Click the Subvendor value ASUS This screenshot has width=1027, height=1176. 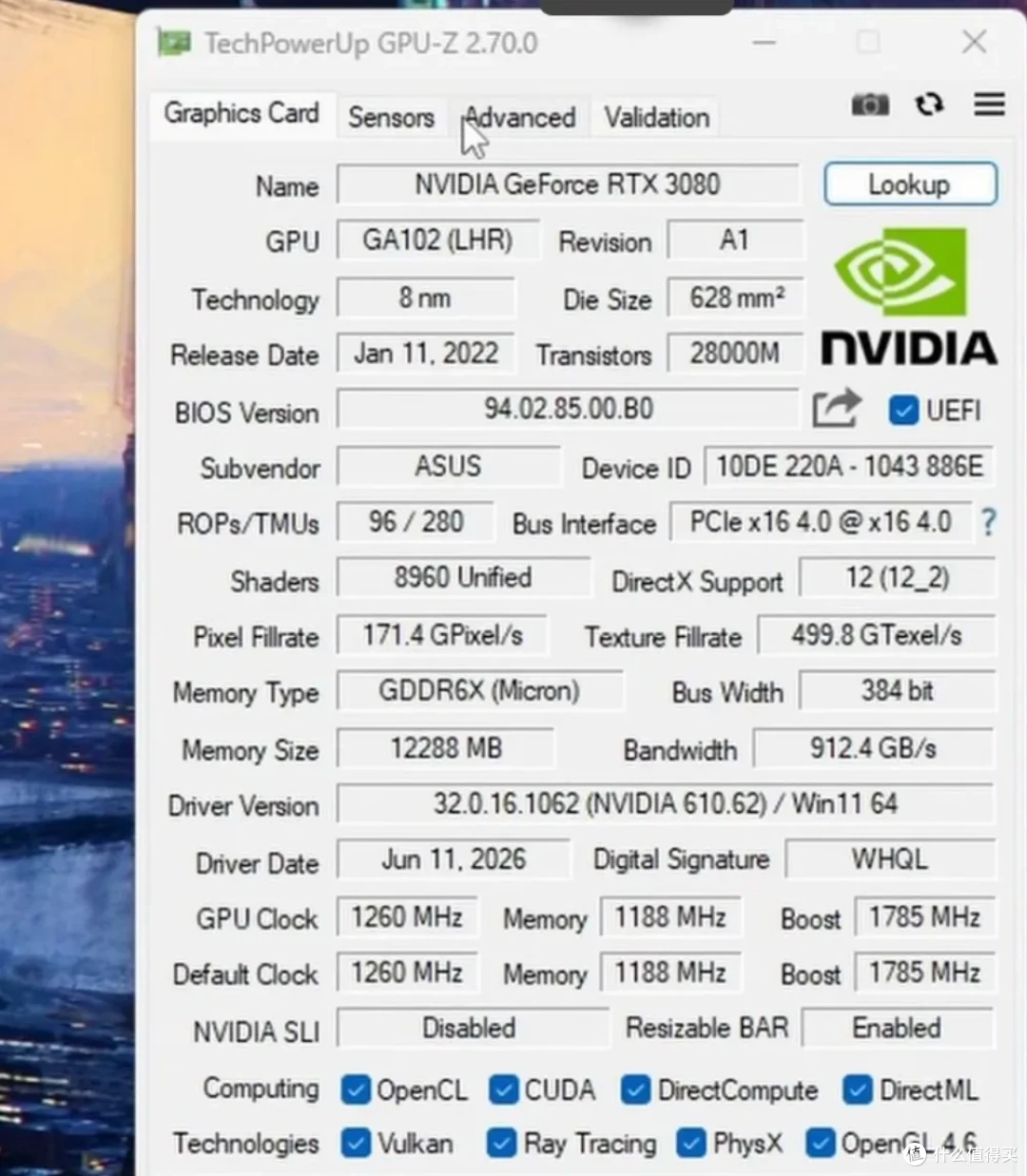(x=448, y=466)
